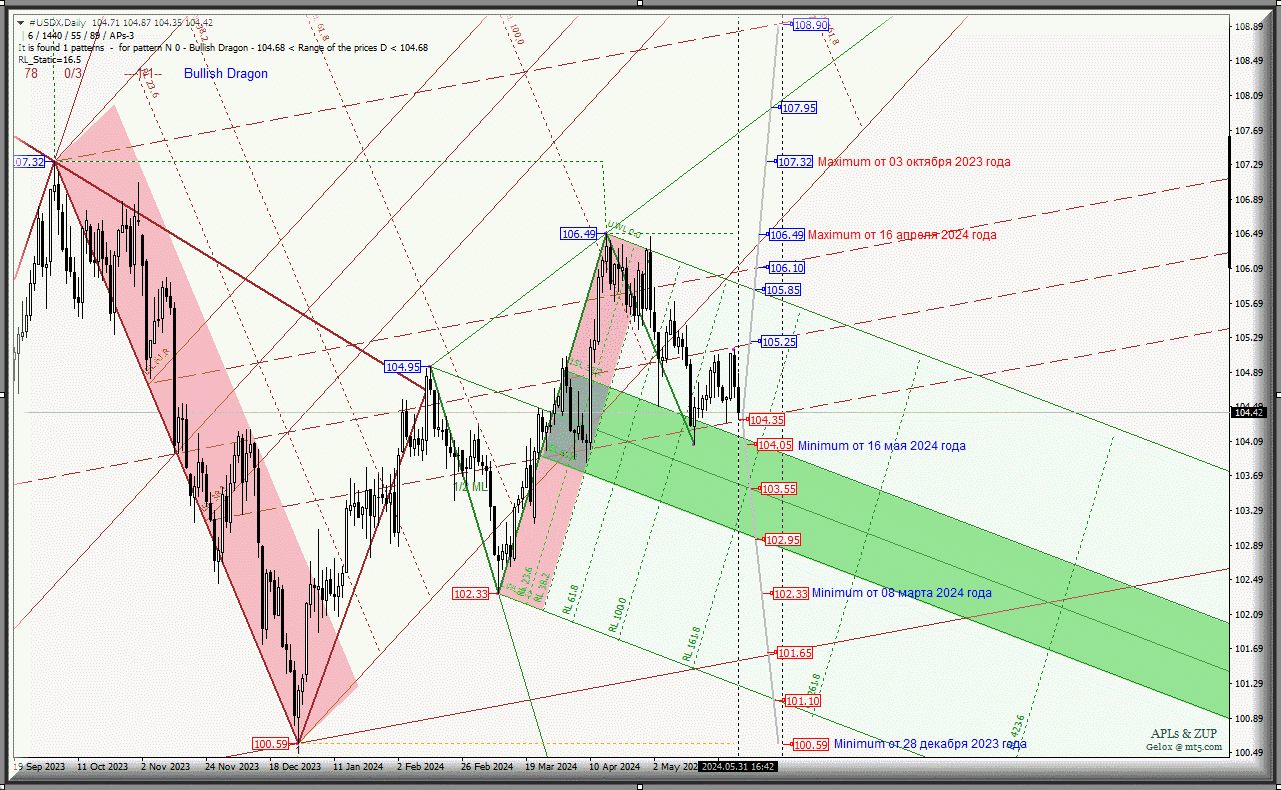Click the 104.35 red price label
Viewport: 1281px width, 790px height.
tap(766, 420)
